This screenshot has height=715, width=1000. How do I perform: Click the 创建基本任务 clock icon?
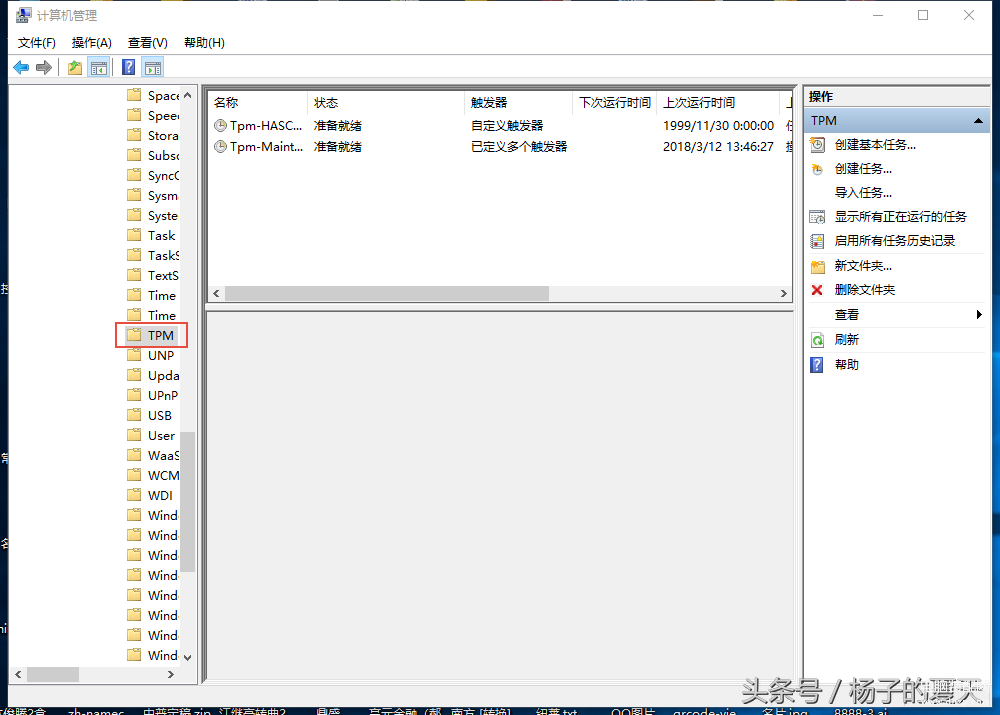click(x=817, y=145)
